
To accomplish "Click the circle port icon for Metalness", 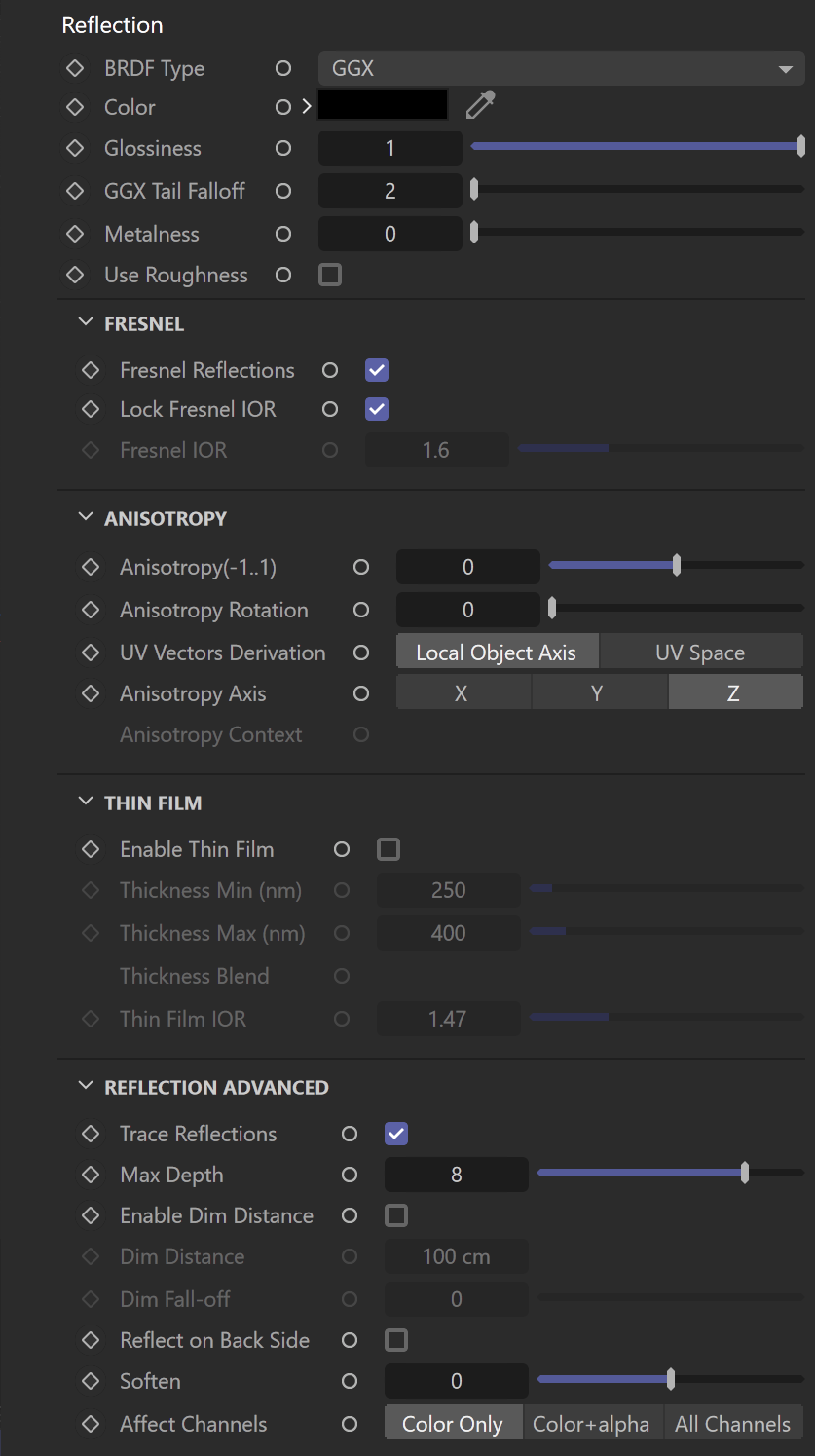I will [x=283, y=234].
